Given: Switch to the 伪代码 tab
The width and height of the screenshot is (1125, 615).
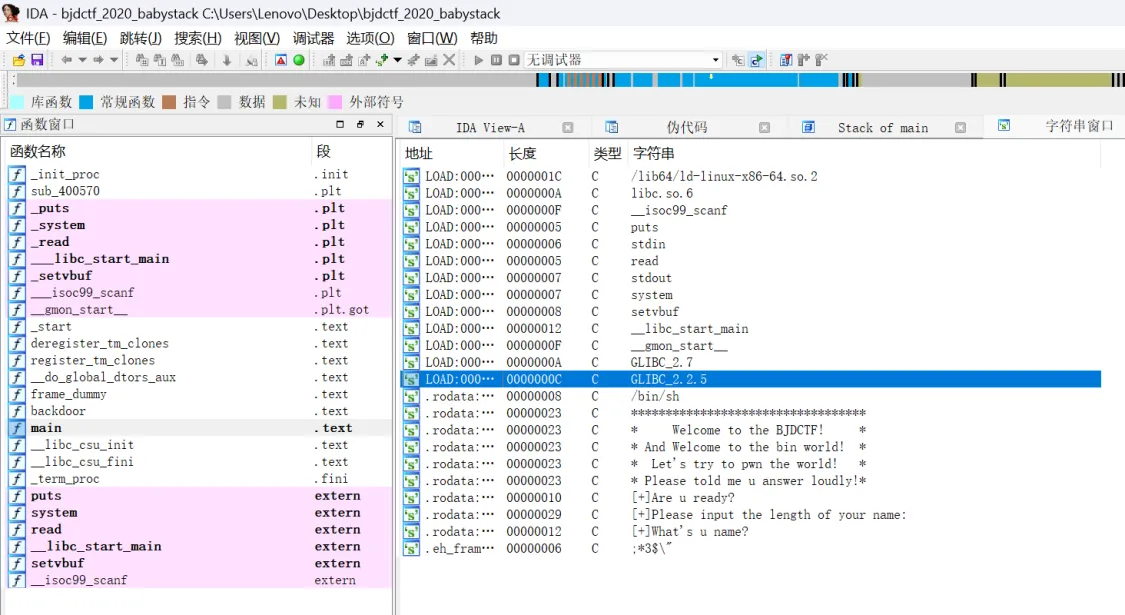Looking at the screenshot, I should pos(687,128).
